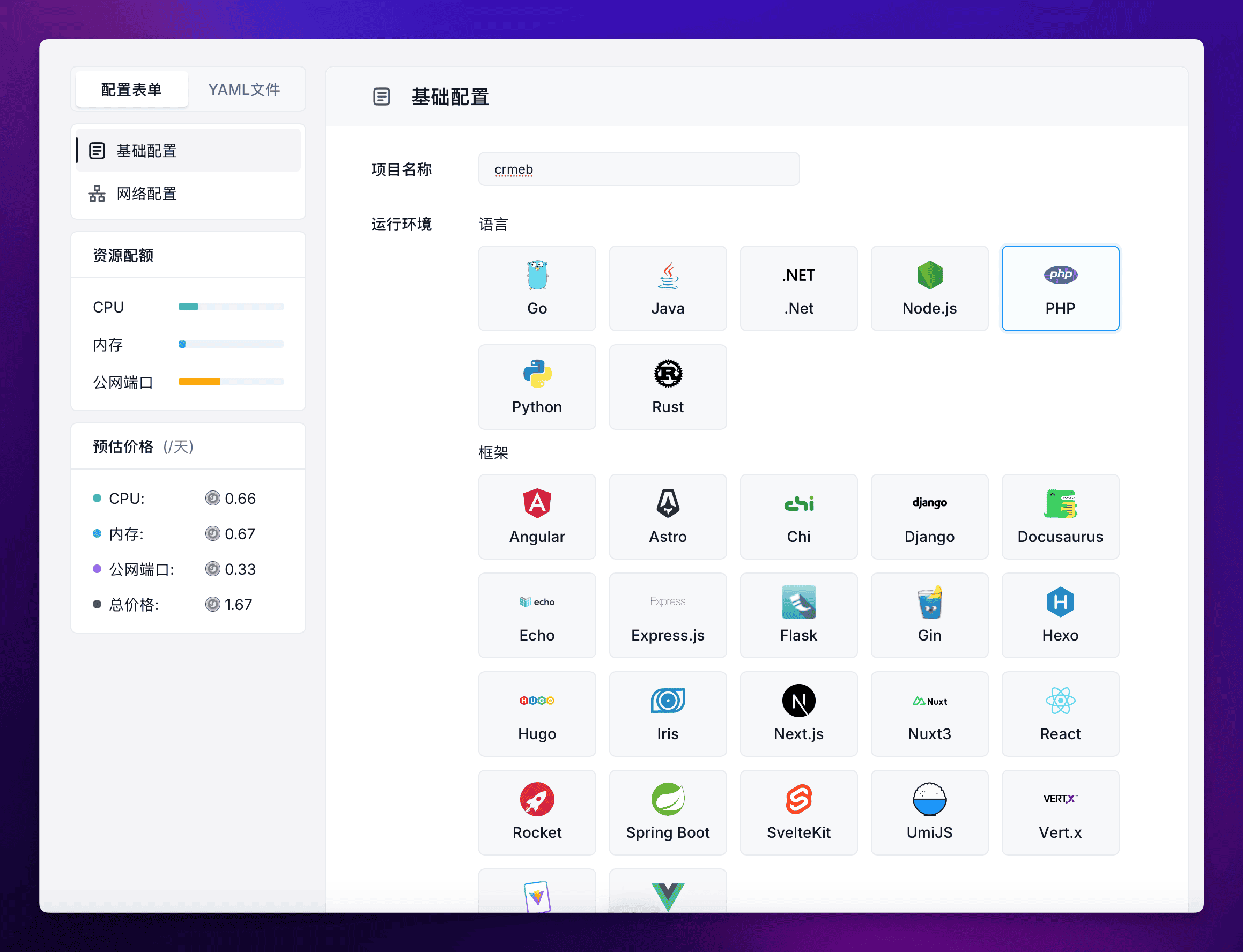
Task: Pick the Vite framework card at bottom
Action: [537, 891]
